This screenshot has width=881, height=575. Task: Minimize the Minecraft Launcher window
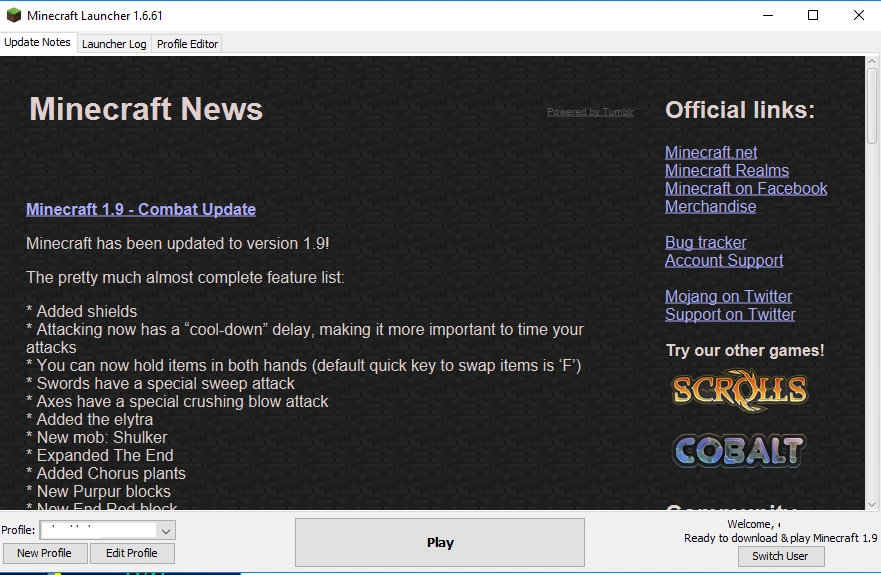coord(768,15)
